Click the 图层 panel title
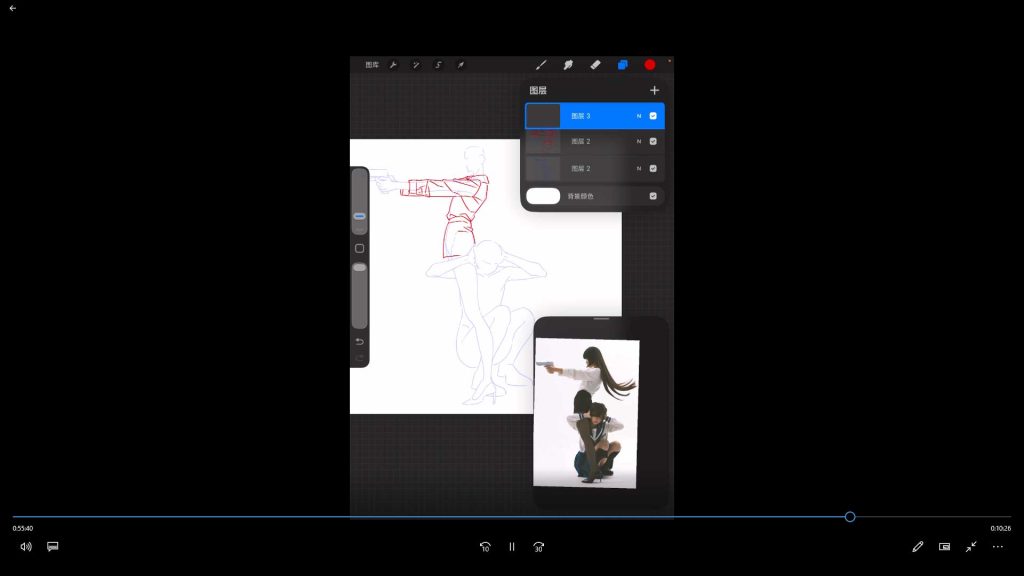 [538, 90]
